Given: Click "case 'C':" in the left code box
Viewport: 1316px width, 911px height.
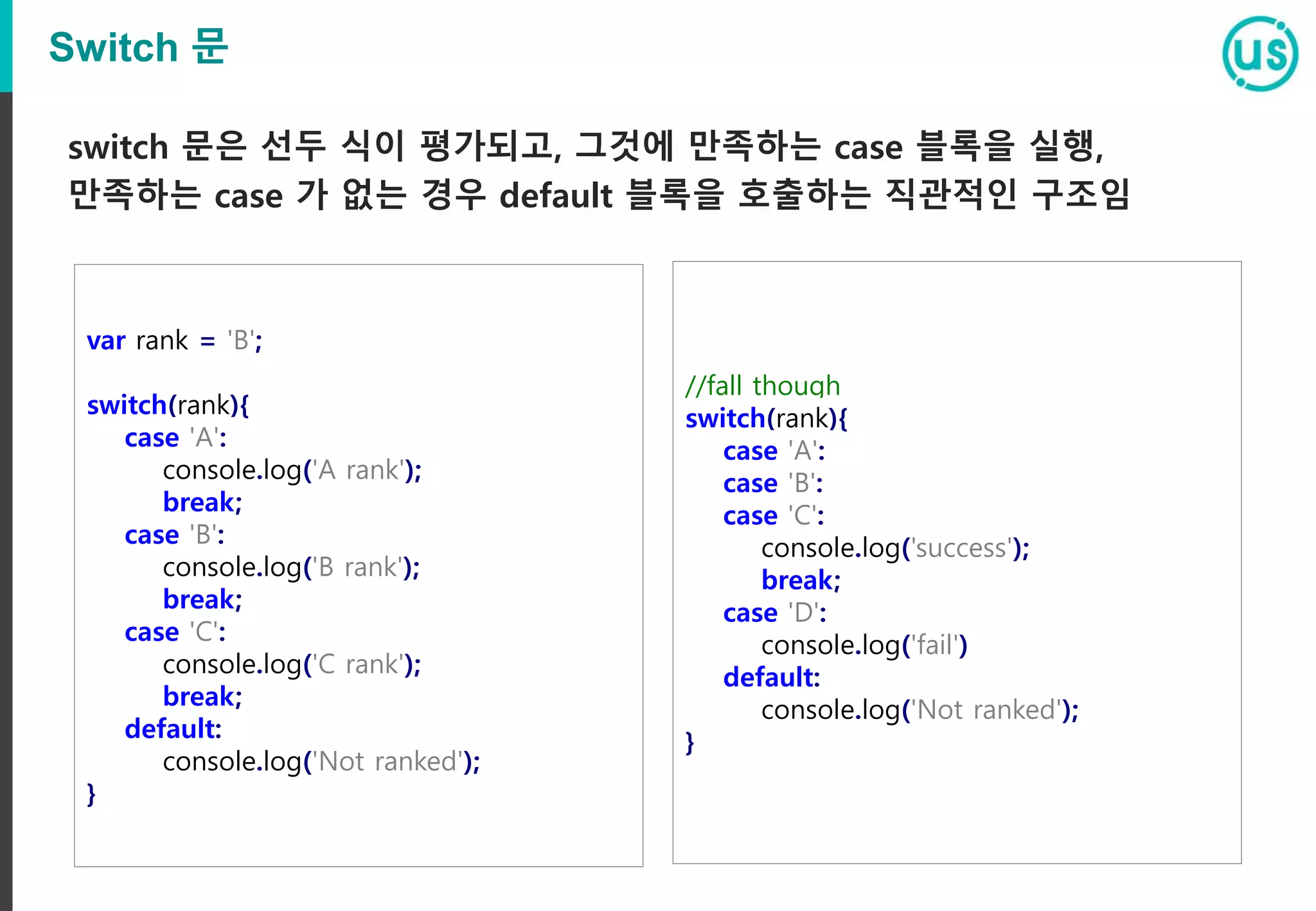Looking at the screenshot, I should coord(175,632).
